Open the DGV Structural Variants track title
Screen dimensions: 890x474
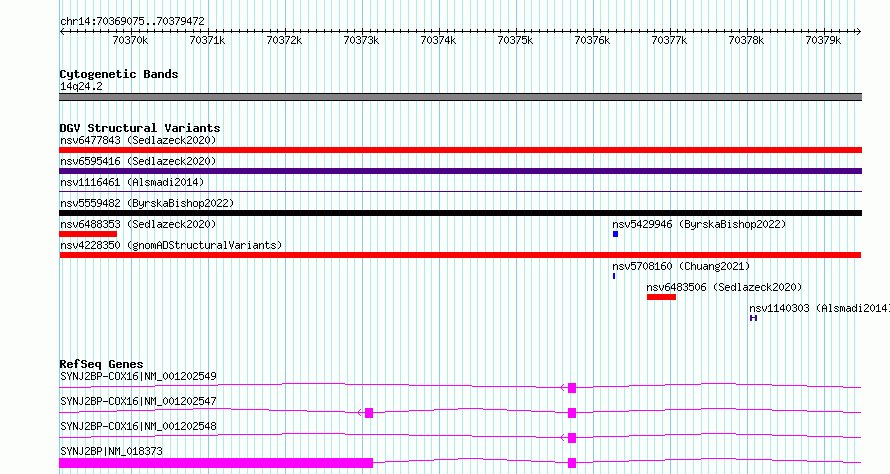click(x=140, y=128)
